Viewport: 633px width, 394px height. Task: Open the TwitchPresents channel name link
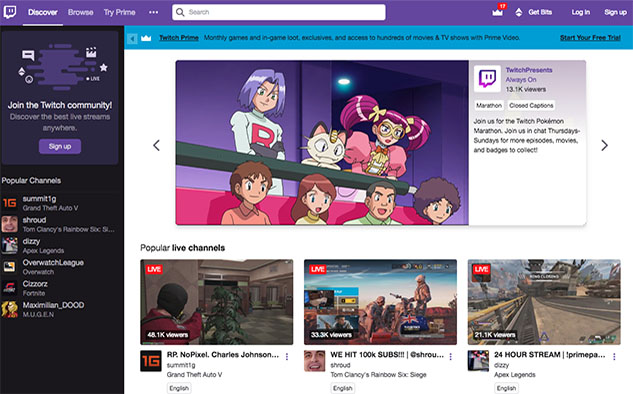tap(529, 70)
